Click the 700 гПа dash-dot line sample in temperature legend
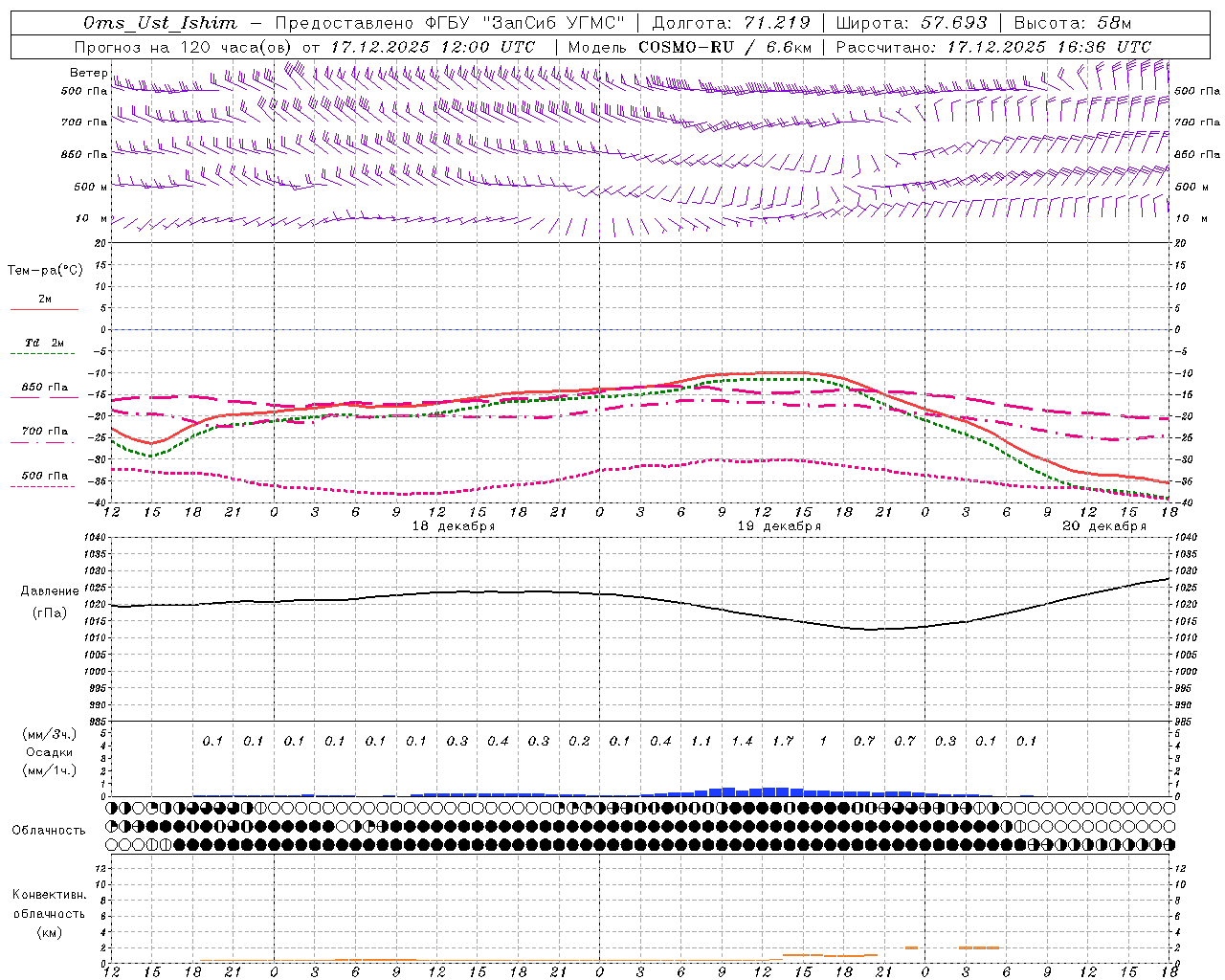This screenshot has width=1225, height=980. [44, 441]
